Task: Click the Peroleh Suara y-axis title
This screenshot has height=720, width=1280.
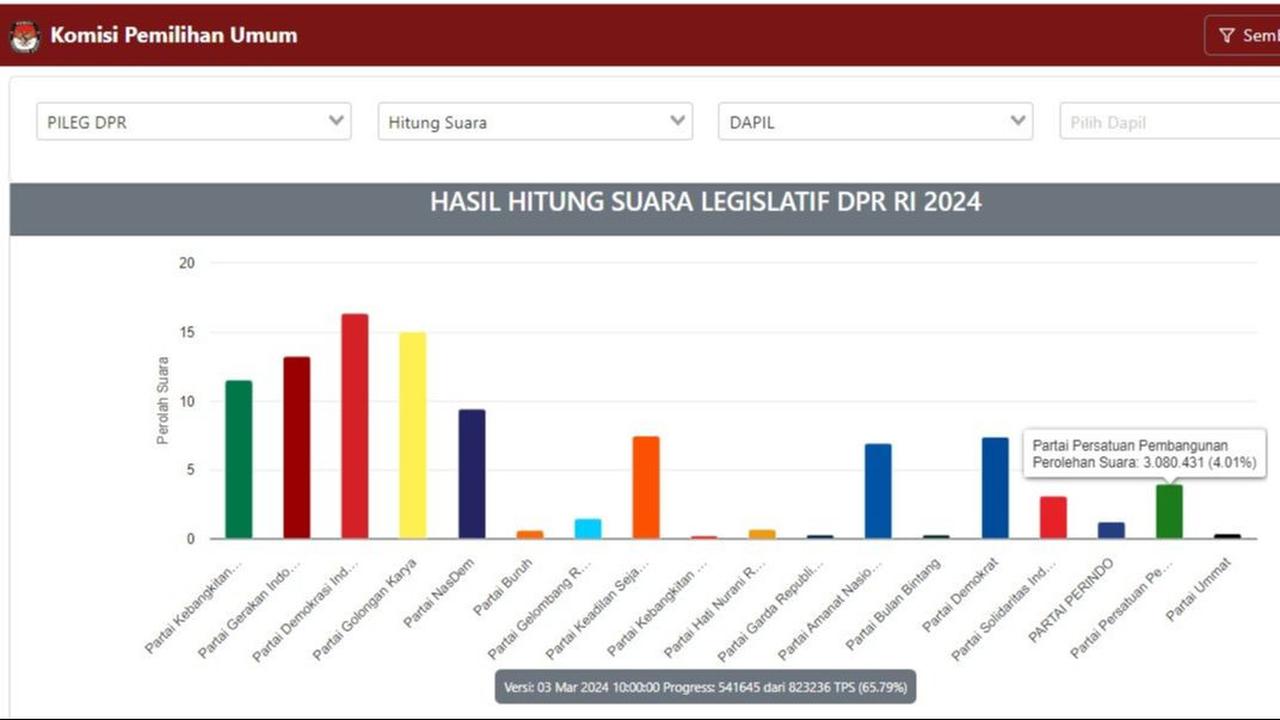Action: point(163,401)
